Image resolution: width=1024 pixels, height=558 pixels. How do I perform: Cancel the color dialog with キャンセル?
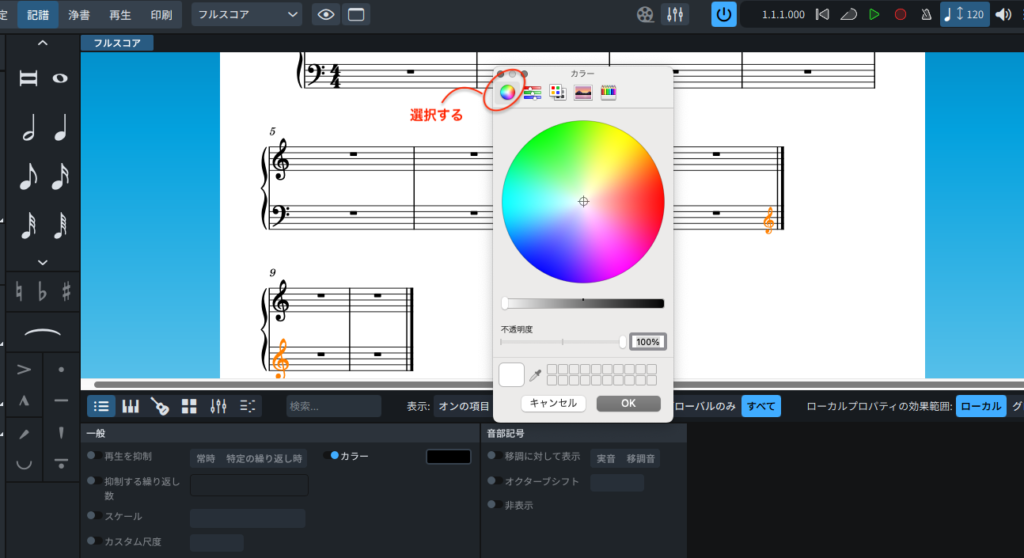coord(553,403)
